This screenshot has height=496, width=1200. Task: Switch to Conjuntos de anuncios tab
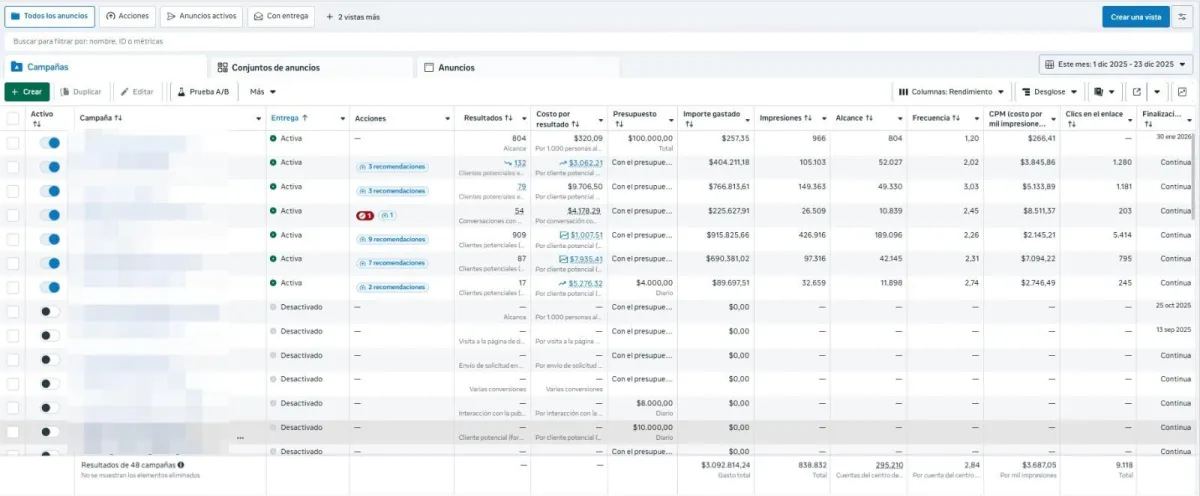pyautogui.click(x=275, y=67)
